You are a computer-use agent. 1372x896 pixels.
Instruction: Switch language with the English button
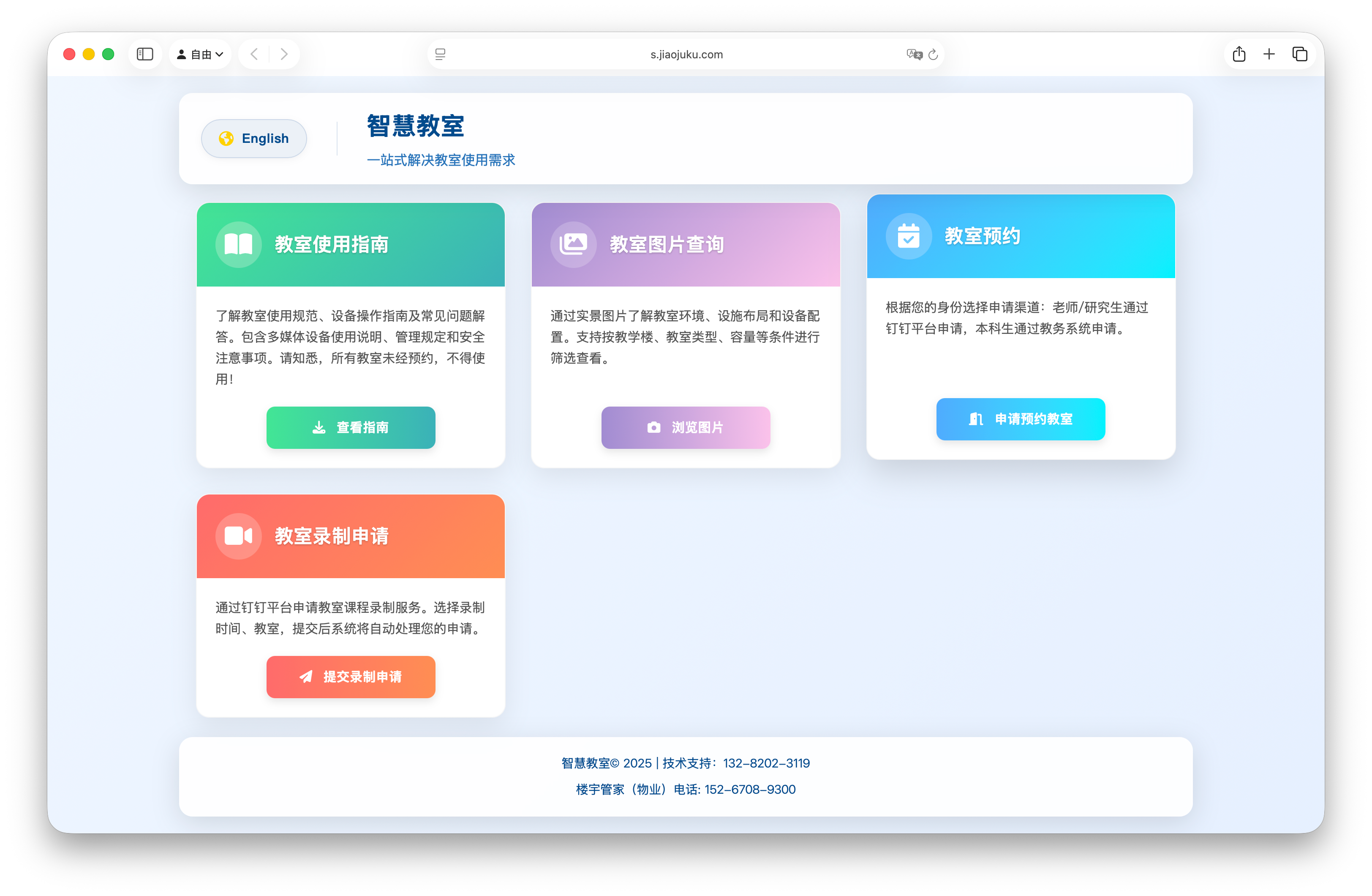point(253,139)
